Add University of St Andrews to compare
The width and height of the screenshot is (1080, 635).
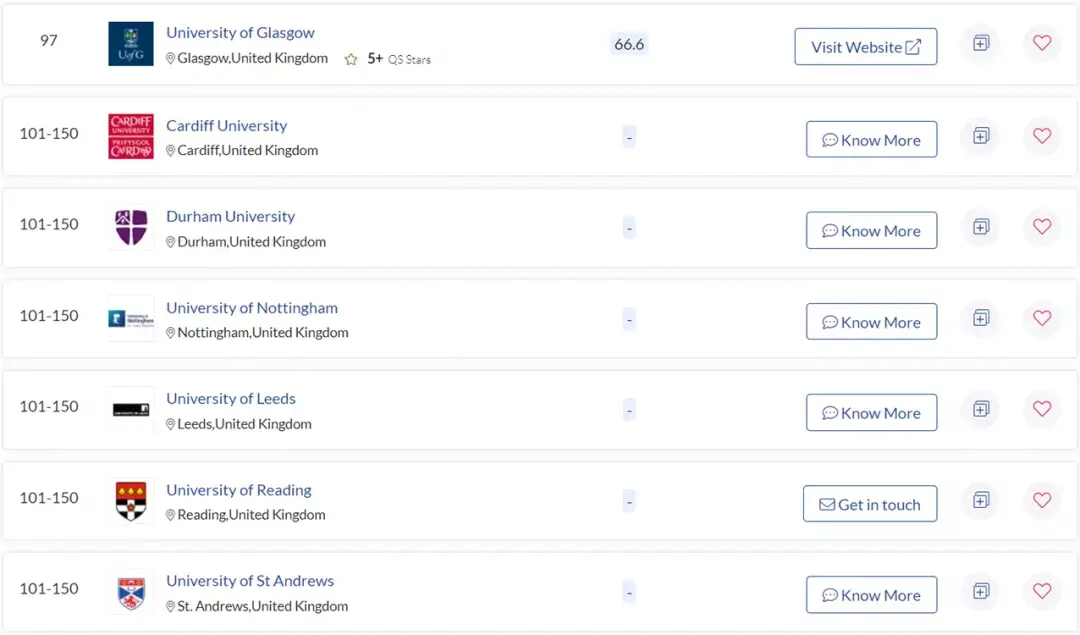point(981,592)
